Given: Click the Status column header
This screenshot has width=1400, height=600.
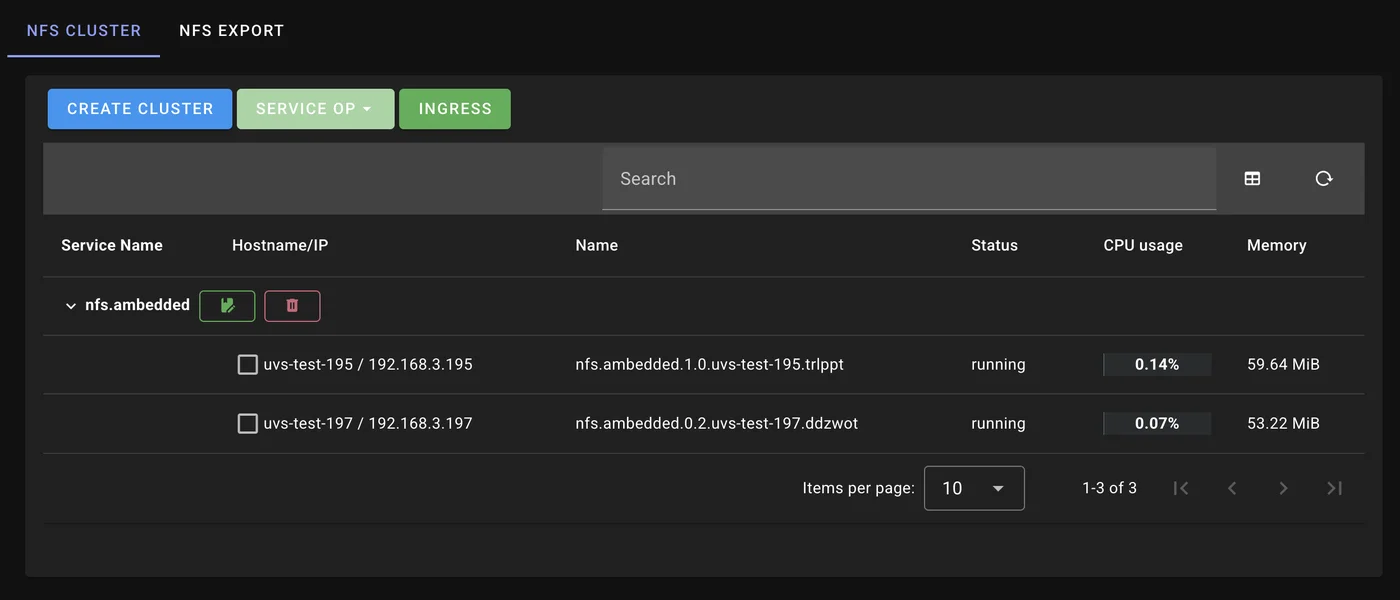Looking at the screenshot, I should click(994, 245).
